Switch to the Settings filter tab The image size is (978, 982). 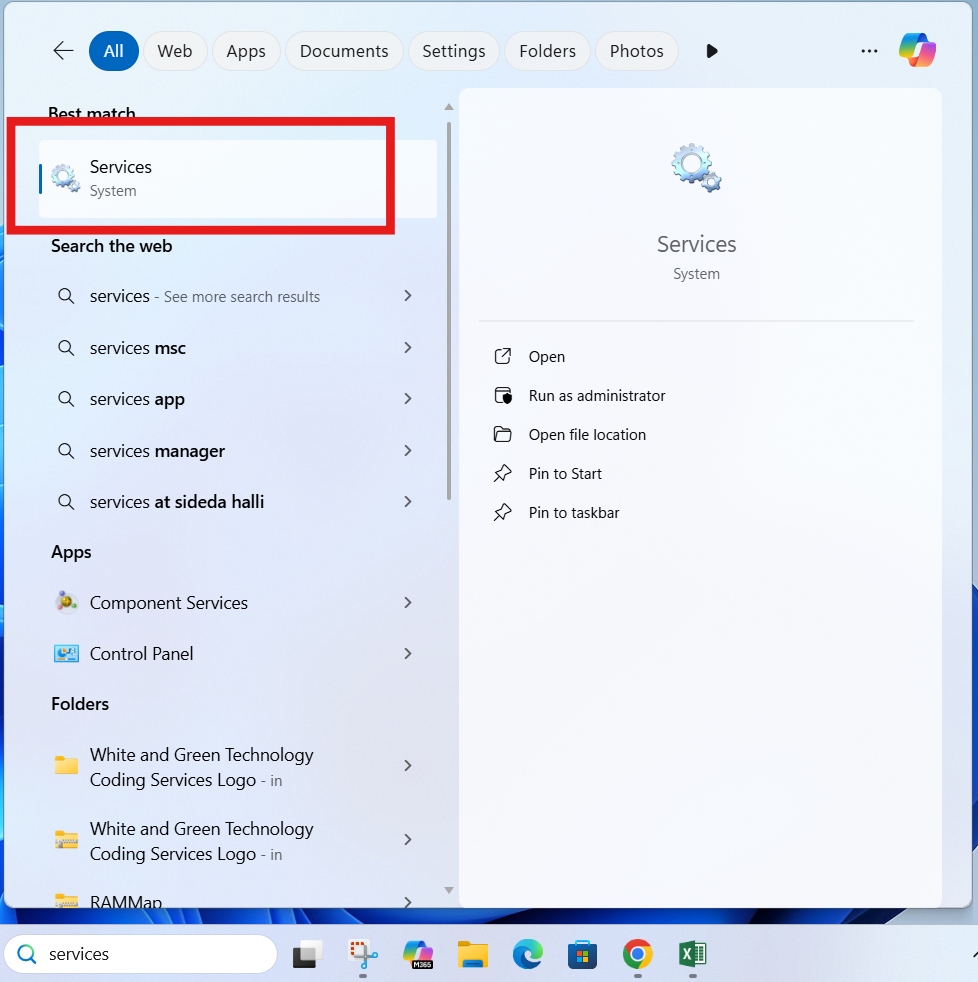coord(453,50)
